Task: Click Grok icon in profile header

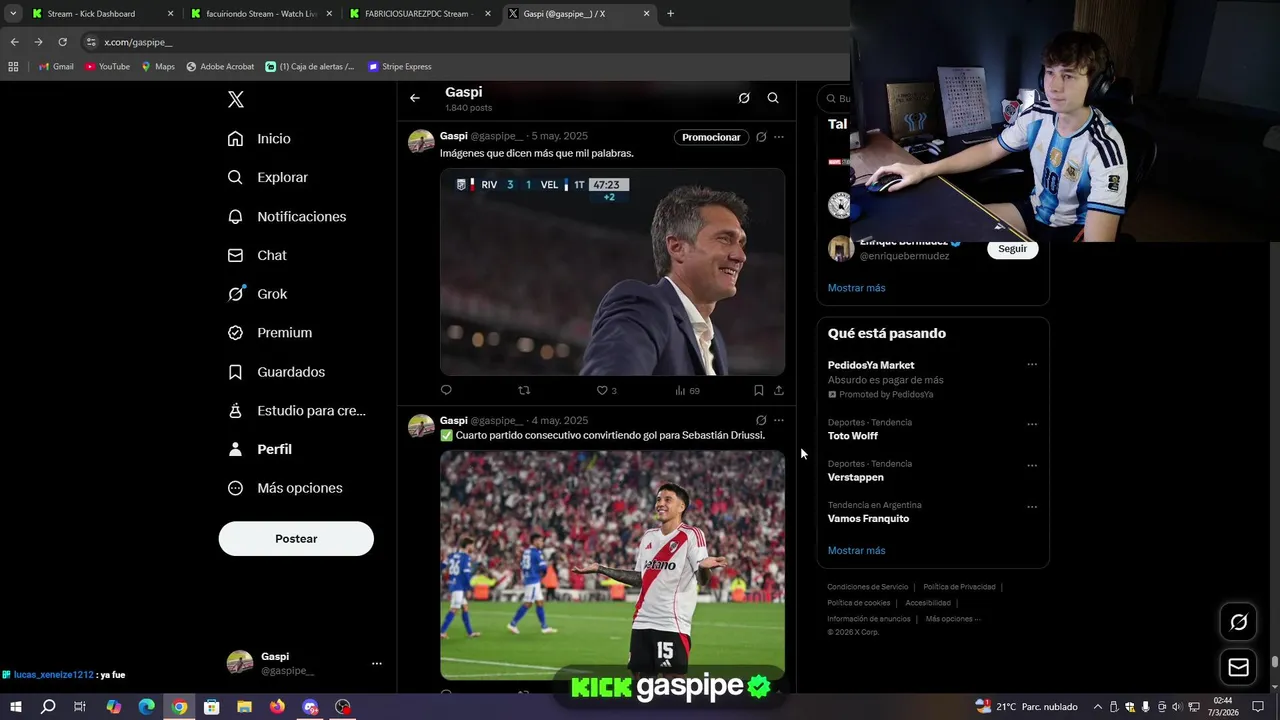Action: point(744,98)
